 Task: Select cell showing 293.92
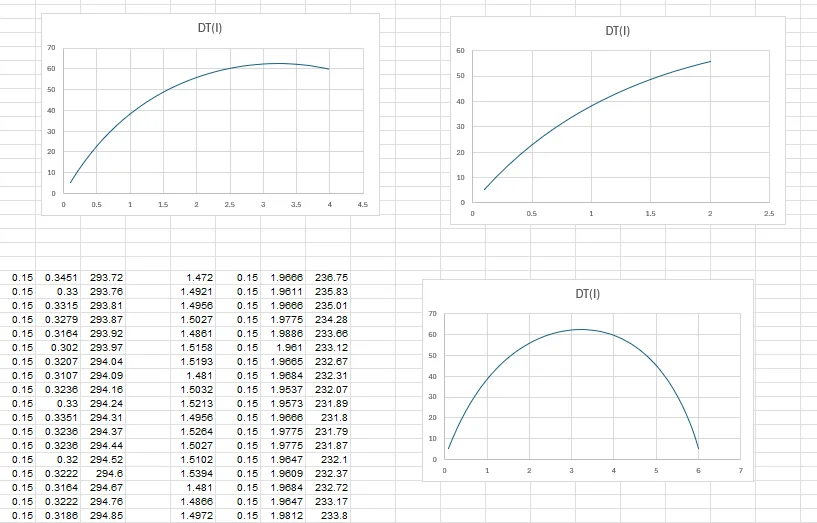[x=103, y=334]
